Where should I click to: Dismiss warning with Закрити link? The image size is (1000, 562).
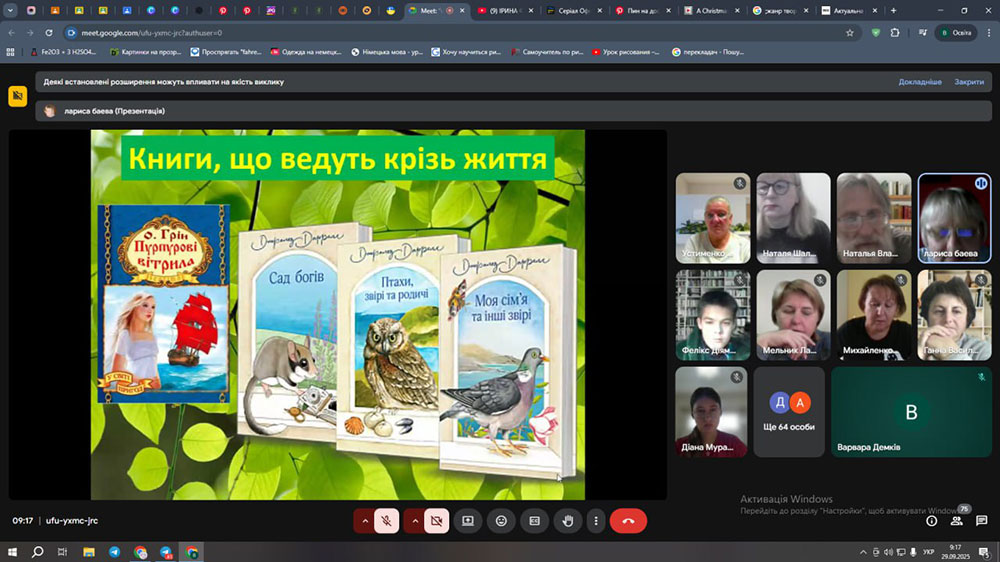point(969,82)
